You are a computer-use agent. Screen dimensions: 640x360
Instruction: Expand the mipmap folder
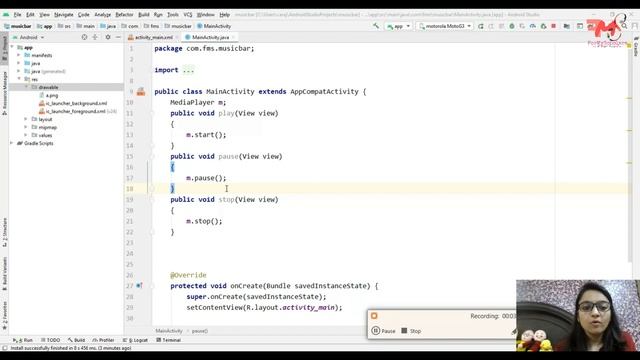point(26,127)
